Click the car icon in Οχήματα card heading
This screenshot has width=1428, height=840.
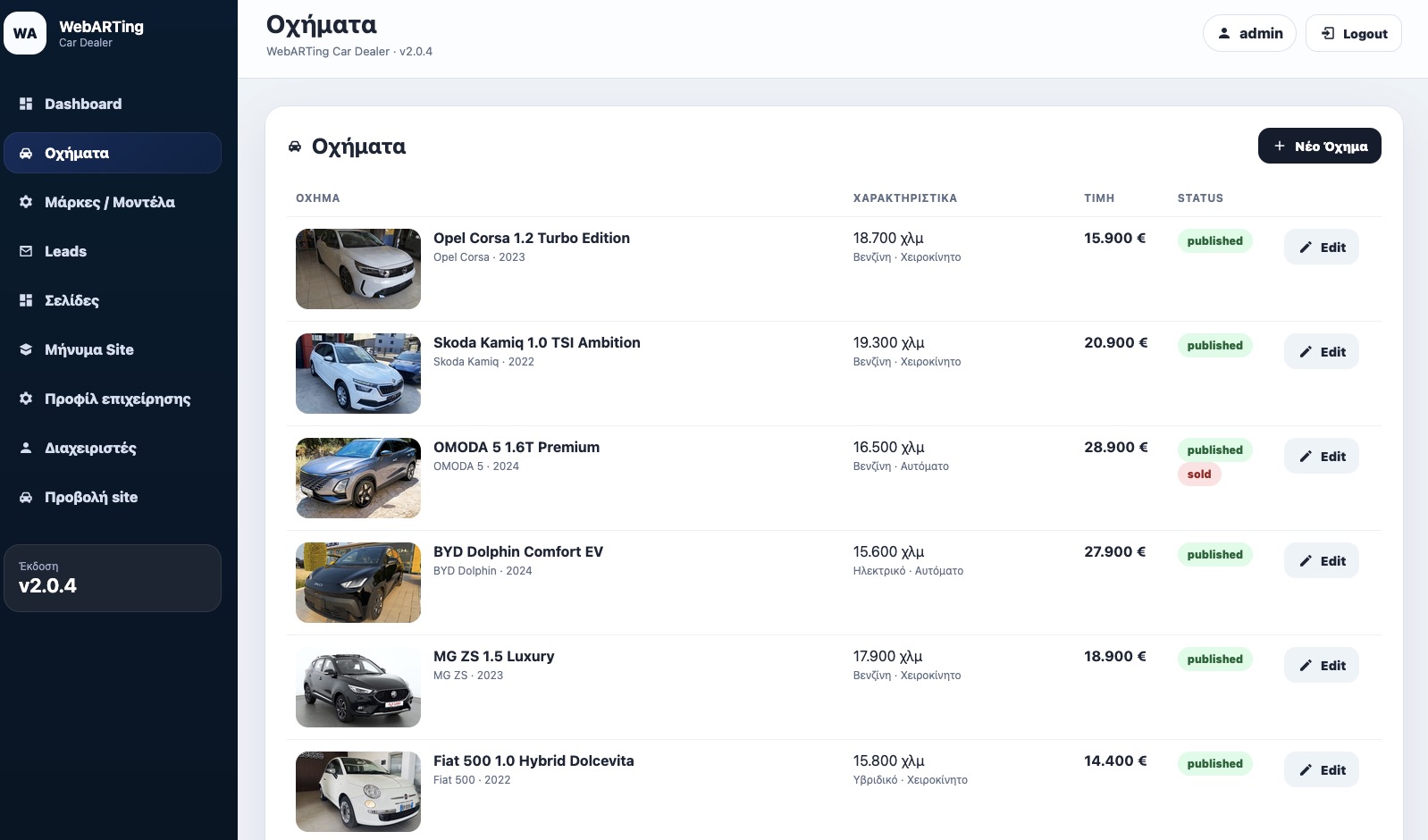(295, 147)
